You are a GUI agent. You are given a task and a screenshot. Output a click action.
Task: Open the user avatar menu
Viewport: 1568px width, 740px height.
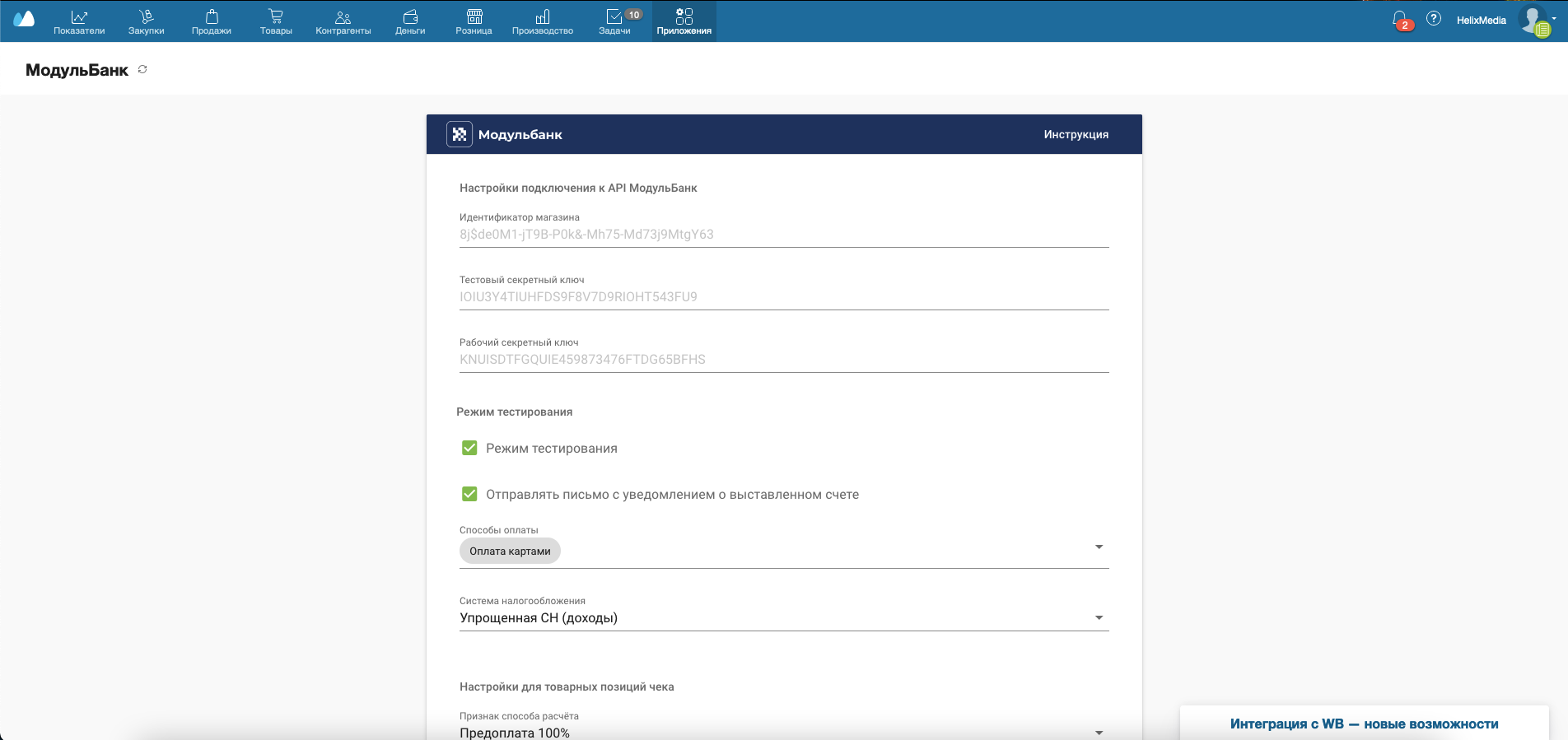coord(1535,20)
